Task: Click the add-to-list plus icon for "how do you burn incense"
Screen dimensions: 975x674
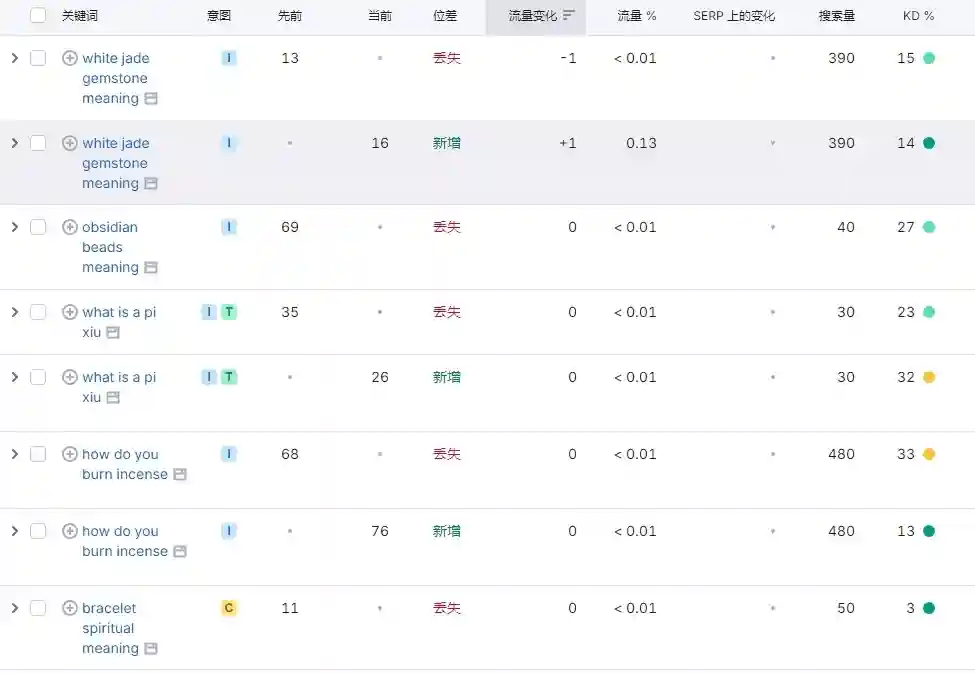Action: 69,454
